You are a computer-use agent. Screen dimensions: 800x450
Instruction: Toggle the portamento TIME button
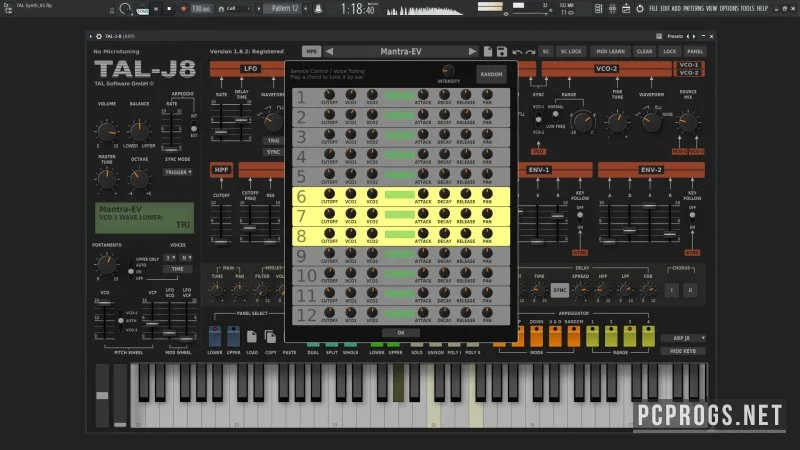(x=178, y=269)
